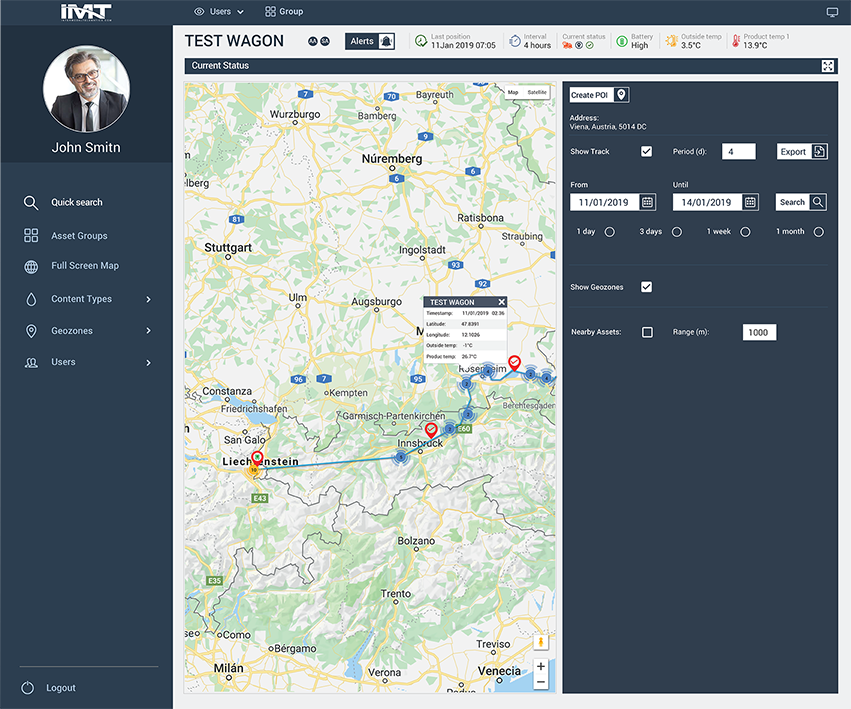This screenshot has height=709, width=851.
Task: Open the Group menu in top bar
Action: pos(284,11)
